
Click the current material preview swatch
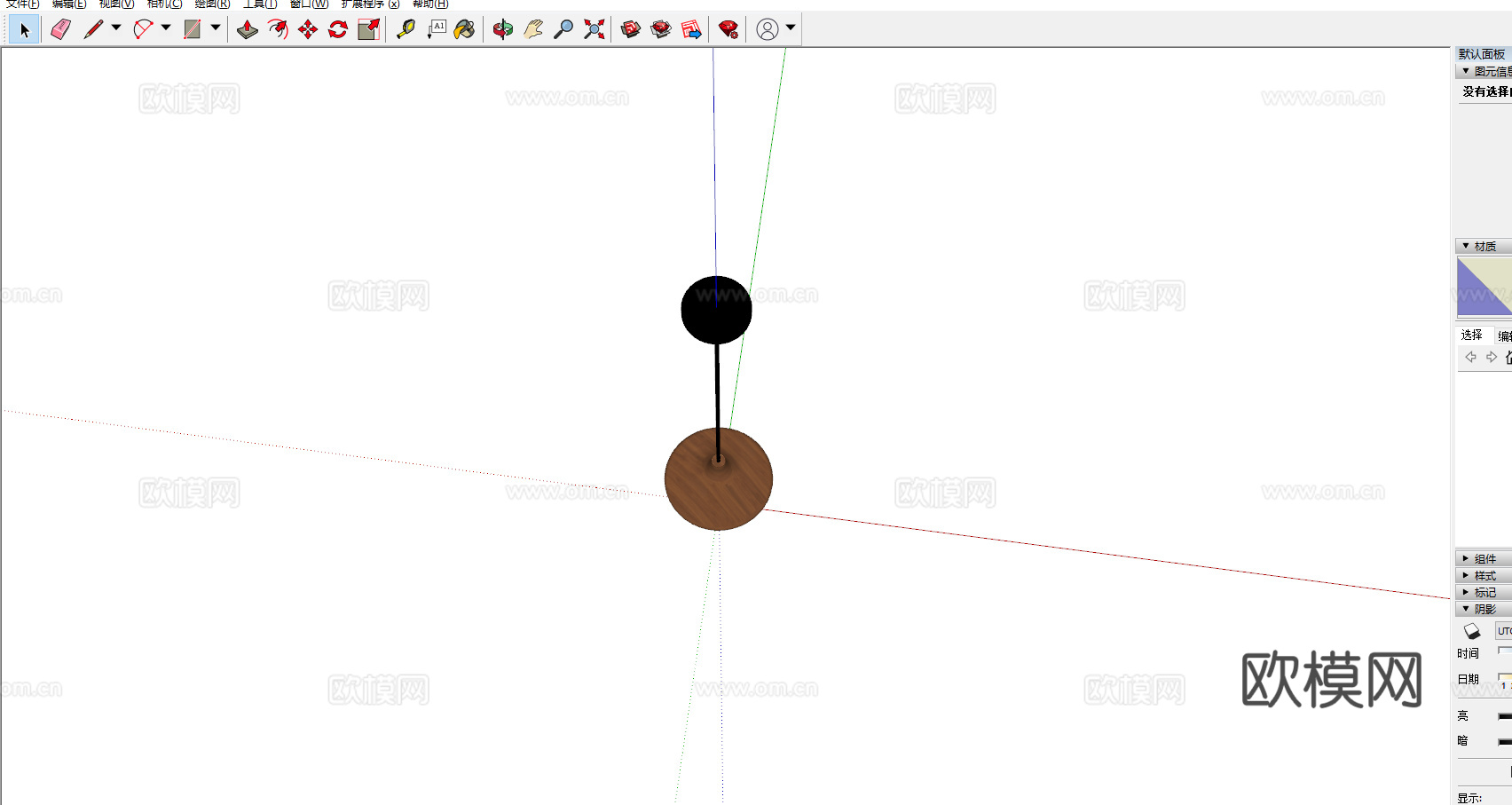[x=1484, y=286]
